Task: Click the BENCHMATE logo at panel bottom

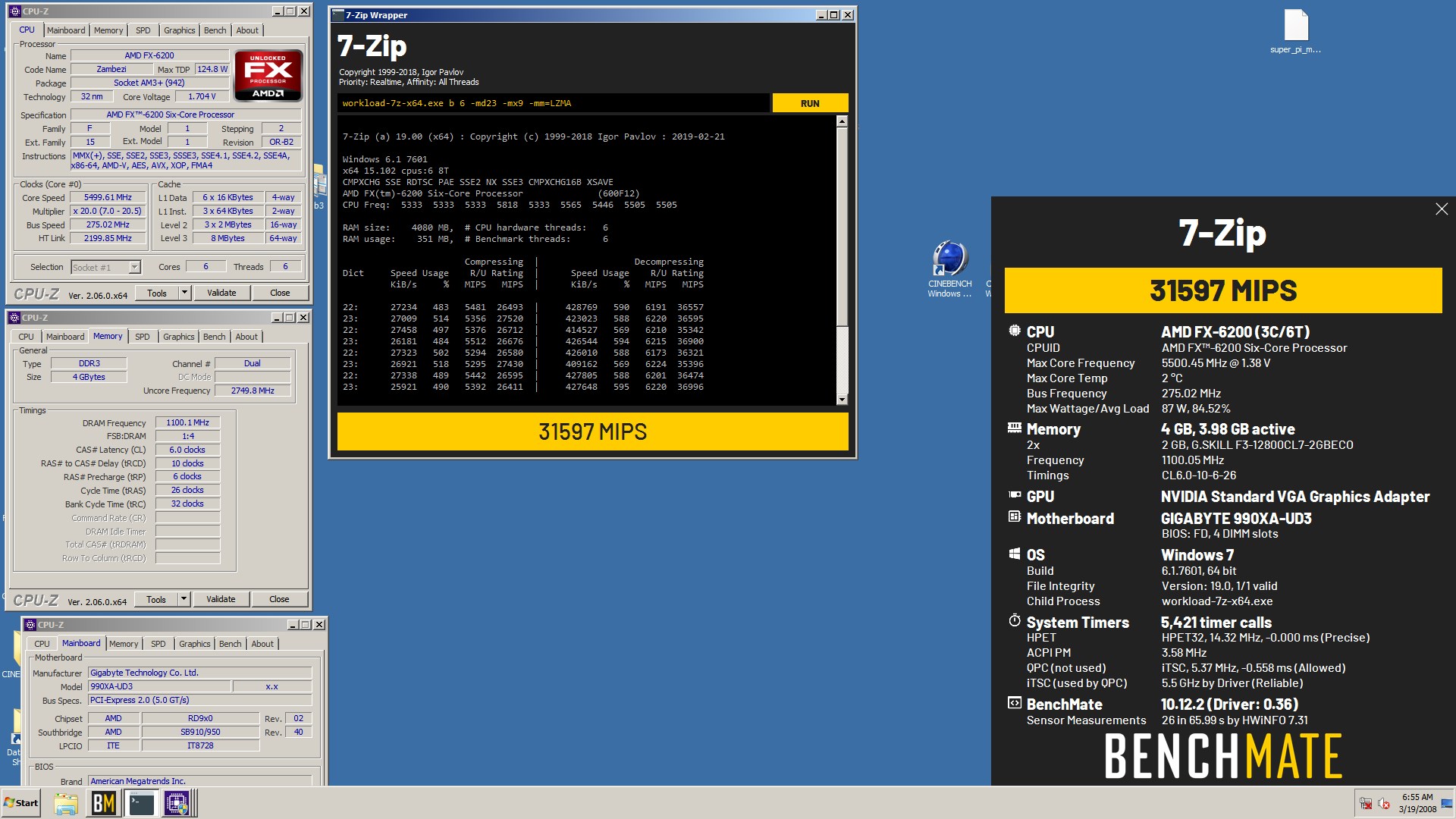Action: tap(1223, 756)
